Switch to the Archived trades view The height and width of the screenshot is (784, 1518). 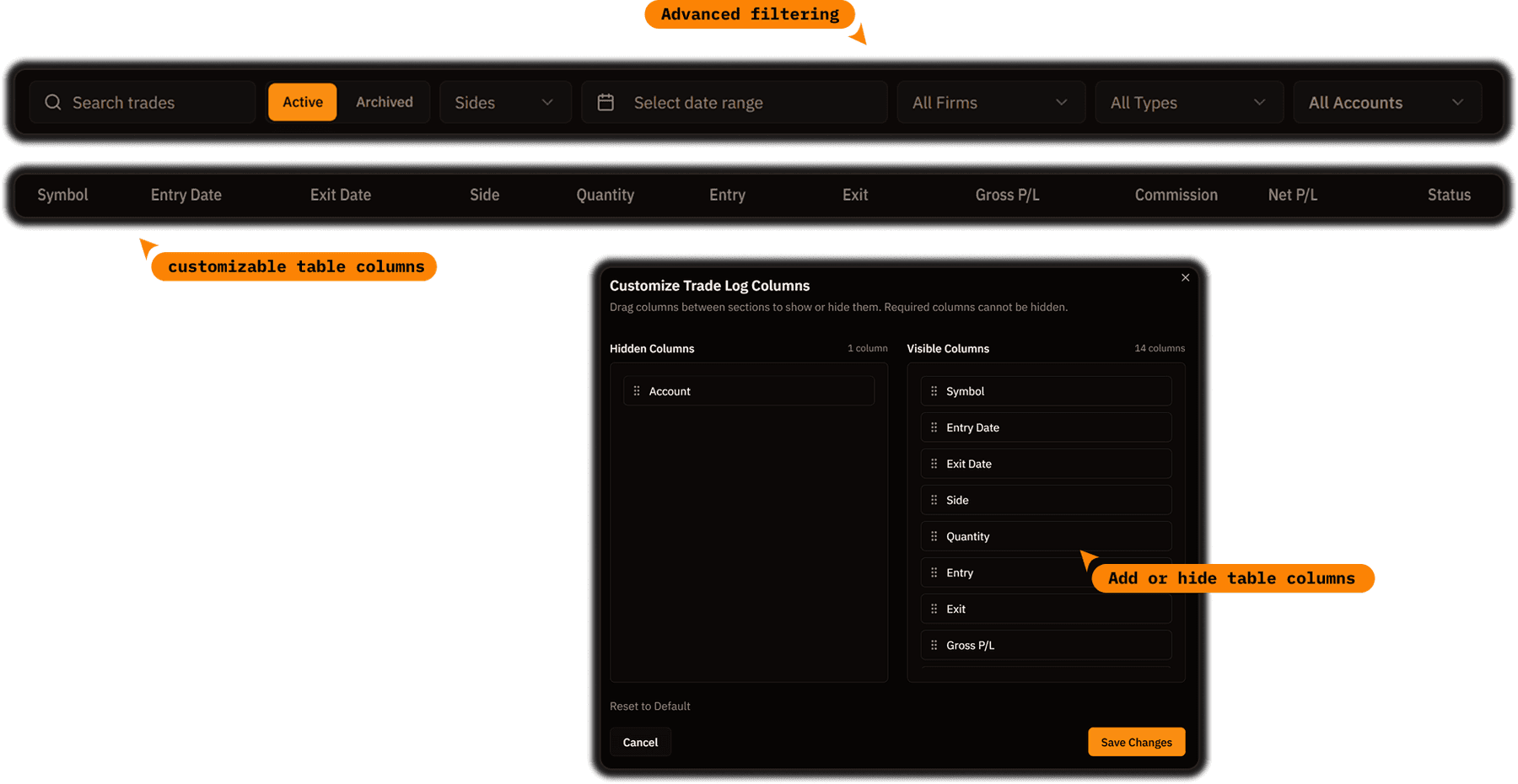pyautogui.click(x=385, y=102)
